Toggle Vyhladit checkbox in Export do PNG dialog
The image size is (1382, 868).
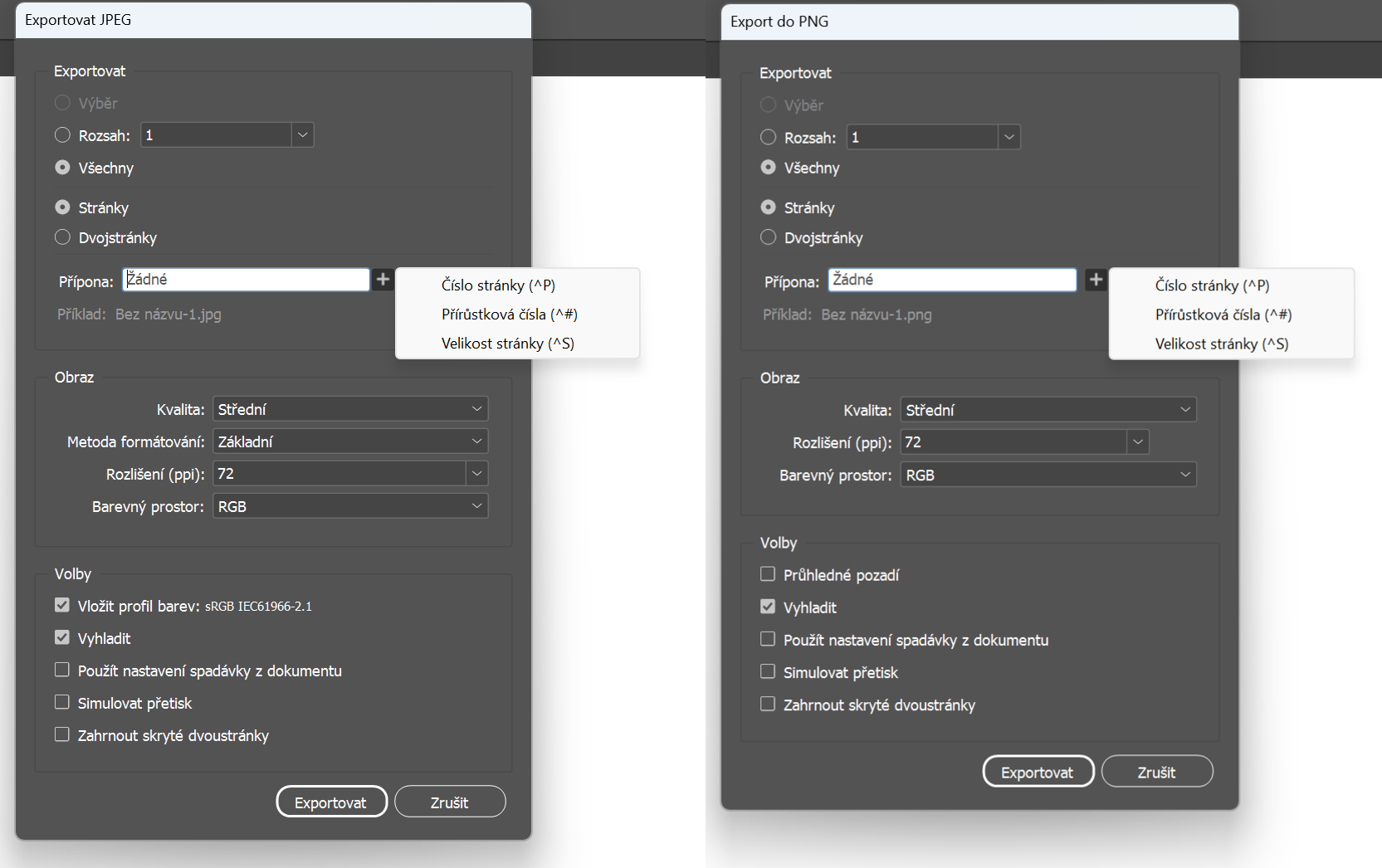pyautogui.click(x=768, y=607)
